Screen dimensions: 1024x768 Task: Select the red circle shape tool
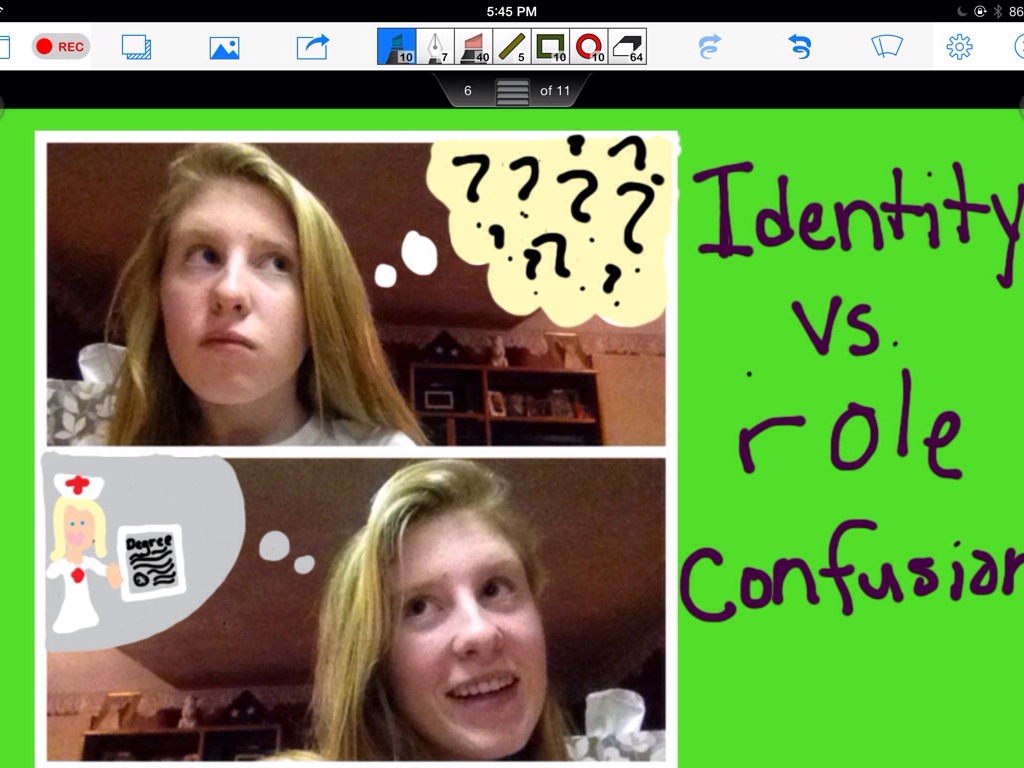589,46
